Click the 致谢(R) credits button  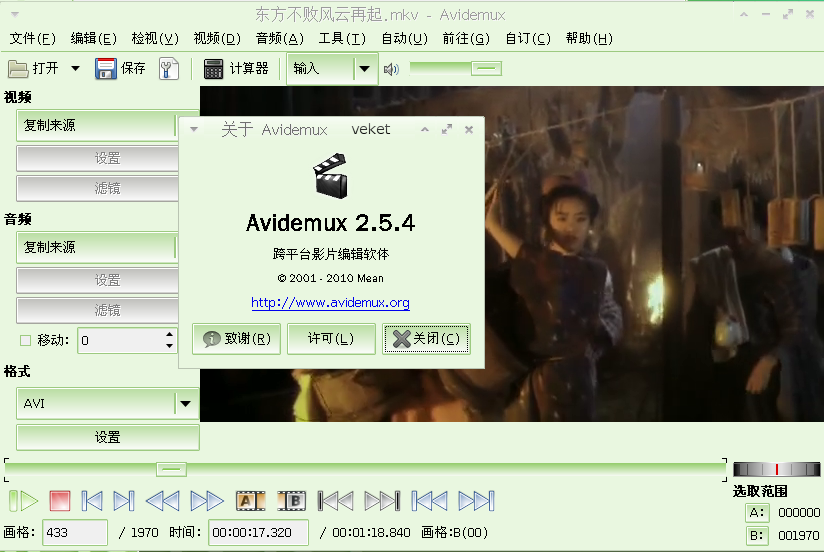(236, 339)
